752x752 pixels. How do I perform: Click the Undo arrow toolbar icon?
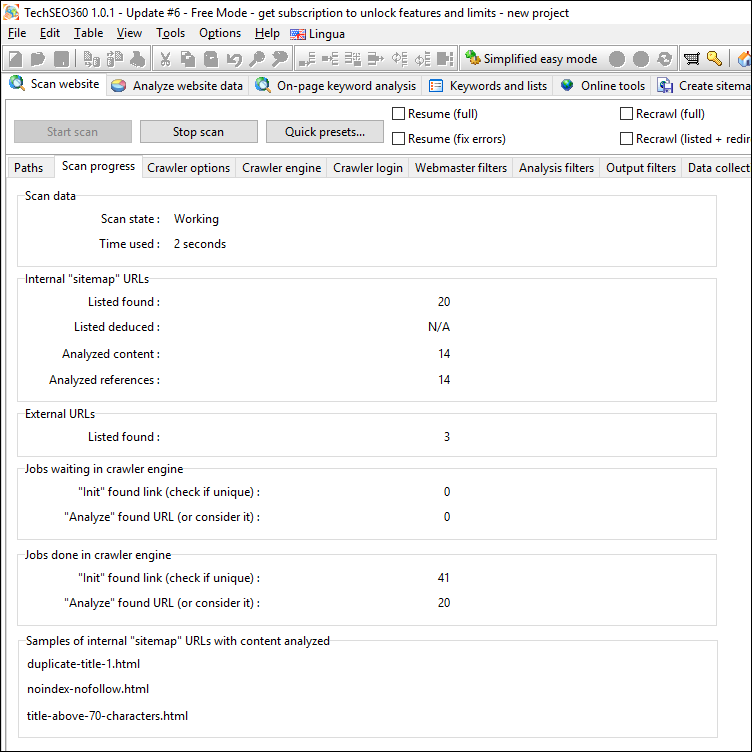pyautogui.click(x=234, y=59)
